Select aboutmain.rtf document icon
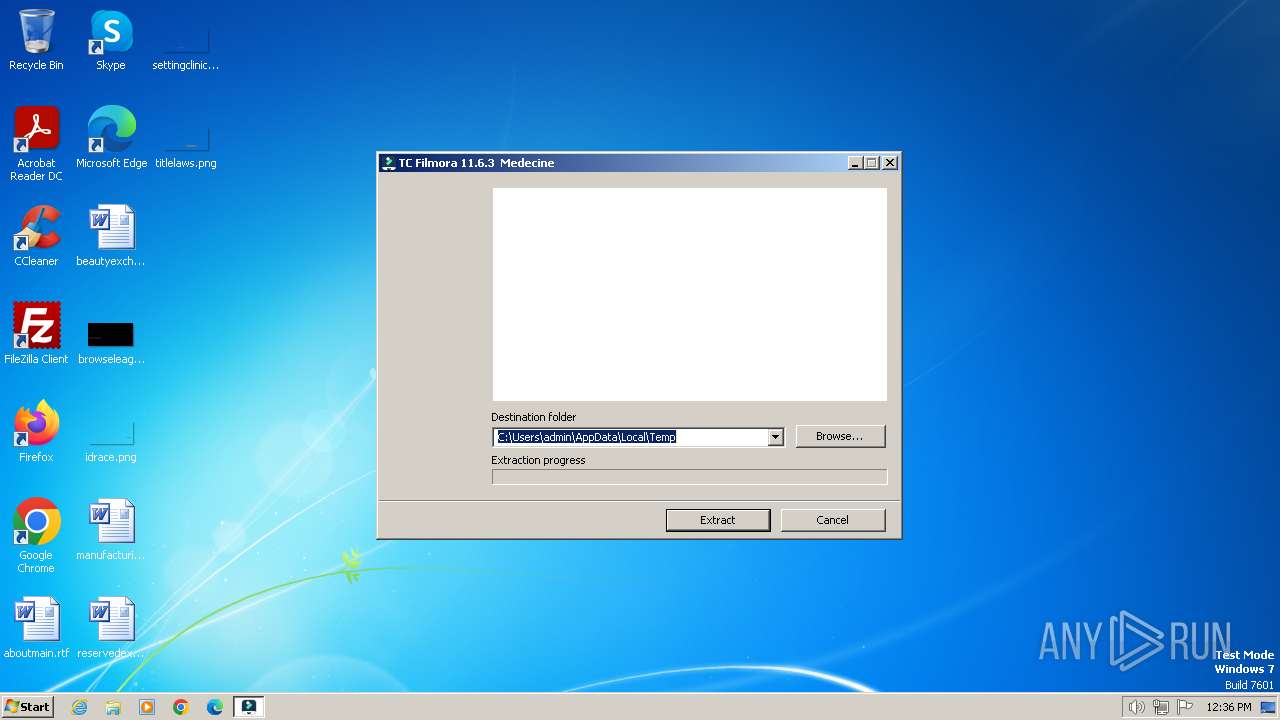The height and width of the screenshot is (720, 1280). click(36, 628)
